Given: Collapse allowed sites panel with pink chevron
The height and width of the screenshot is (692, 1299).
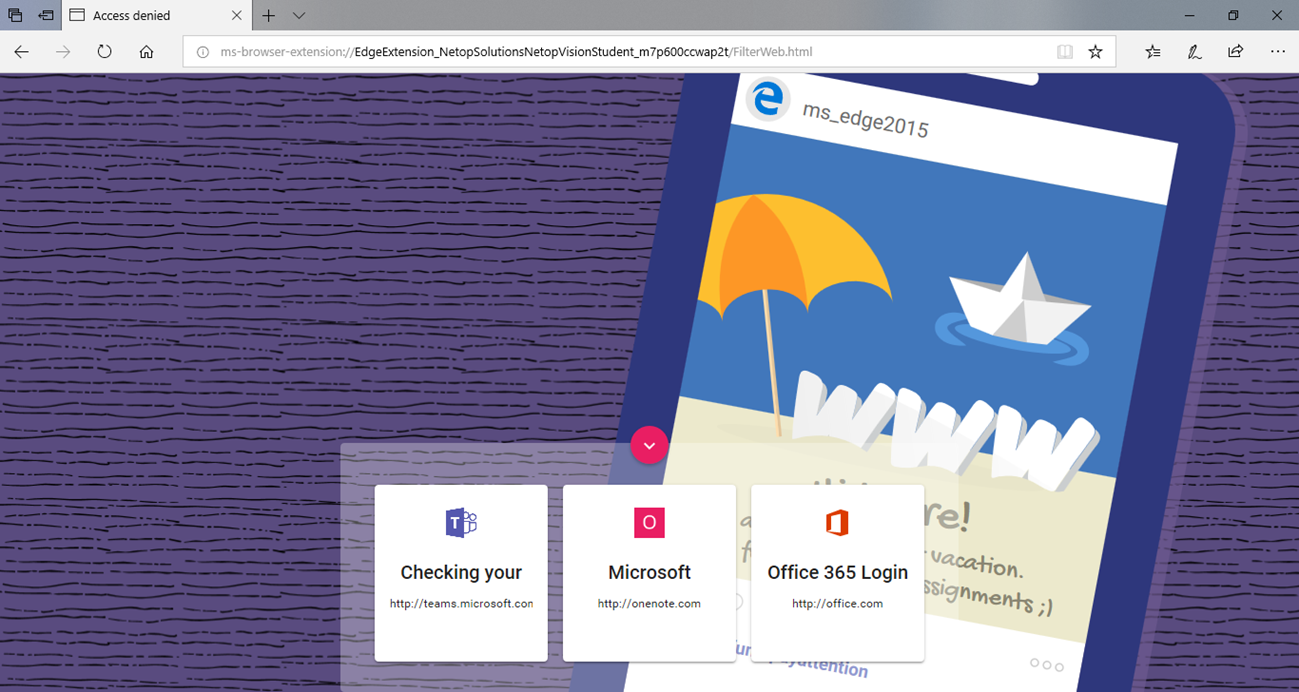Looking at the screenshot, I should 649,445.
